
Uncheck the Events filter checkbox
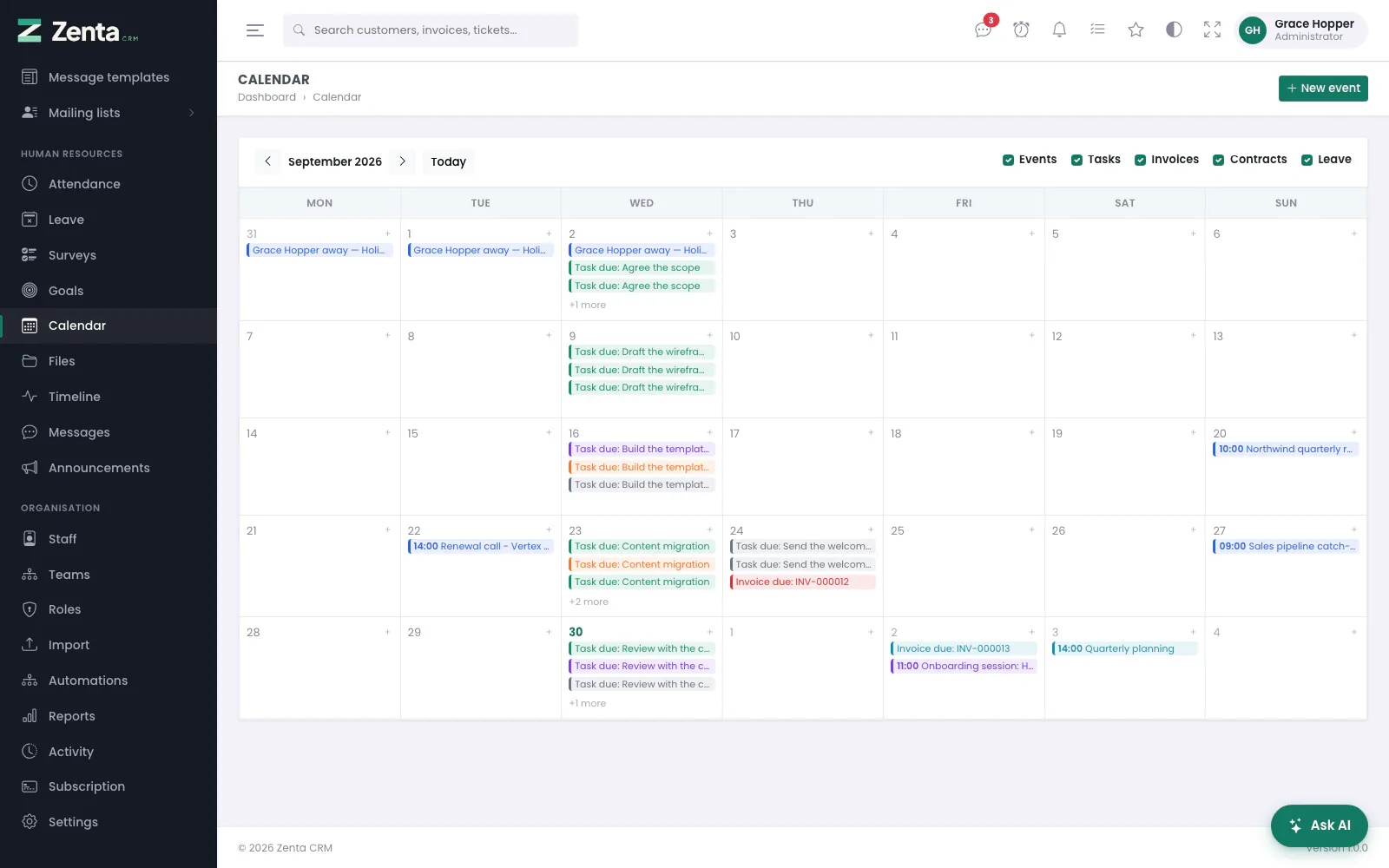coord(1008,160)
